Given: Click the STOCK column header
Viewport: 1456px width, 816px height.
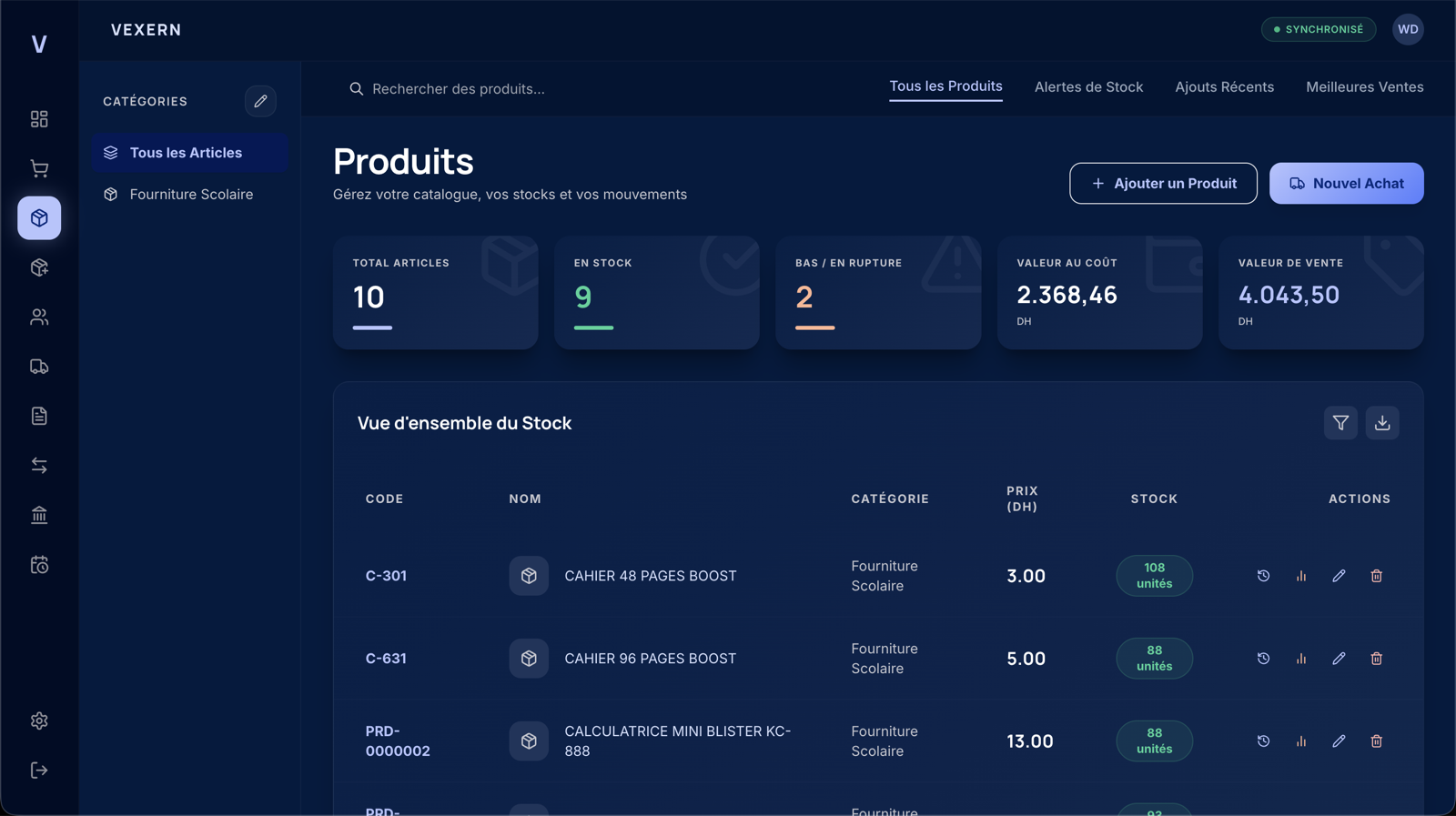Looking at the screenshot, I should coord(1154,499).
